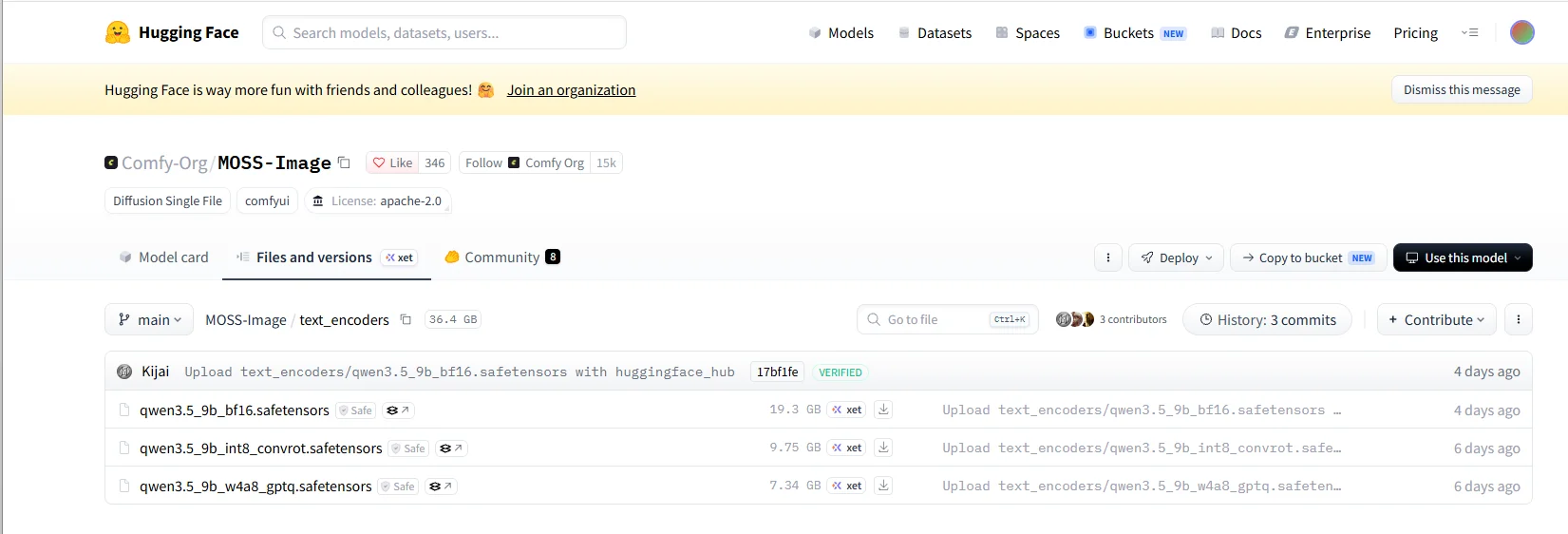This screenshot has height=534, width=1568.
Task: Click the Kijai avatar in commit row
Action: [124, 372]
